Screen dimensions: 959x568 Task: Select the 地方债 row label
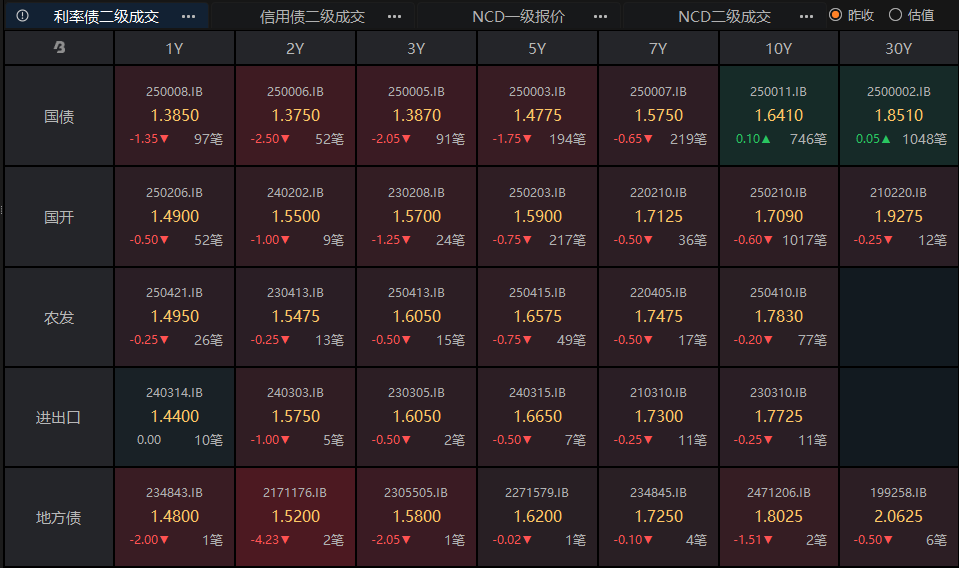point(59,518)
